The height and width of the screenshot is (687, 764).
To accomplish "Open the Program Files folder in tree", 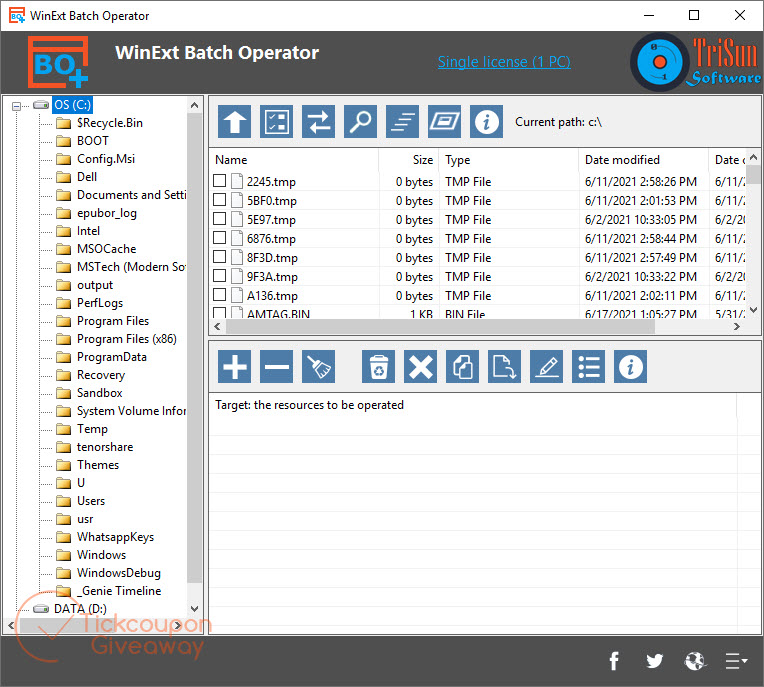I will (x=113, y=321).
